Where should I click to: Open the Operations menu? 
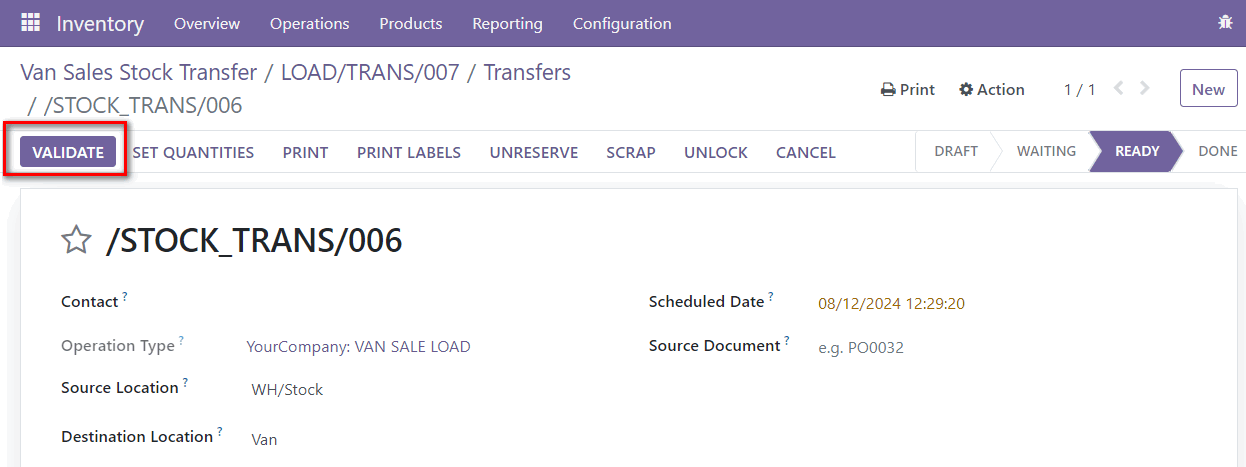310,23
